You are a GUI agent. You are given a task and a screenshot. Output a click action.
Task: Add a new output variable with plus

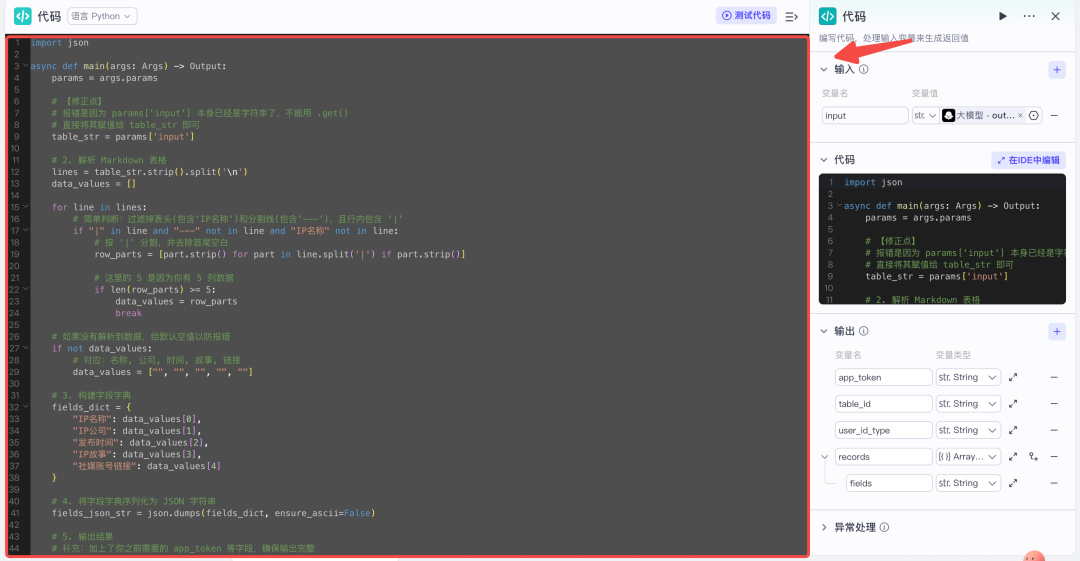tap(1057, 332)
